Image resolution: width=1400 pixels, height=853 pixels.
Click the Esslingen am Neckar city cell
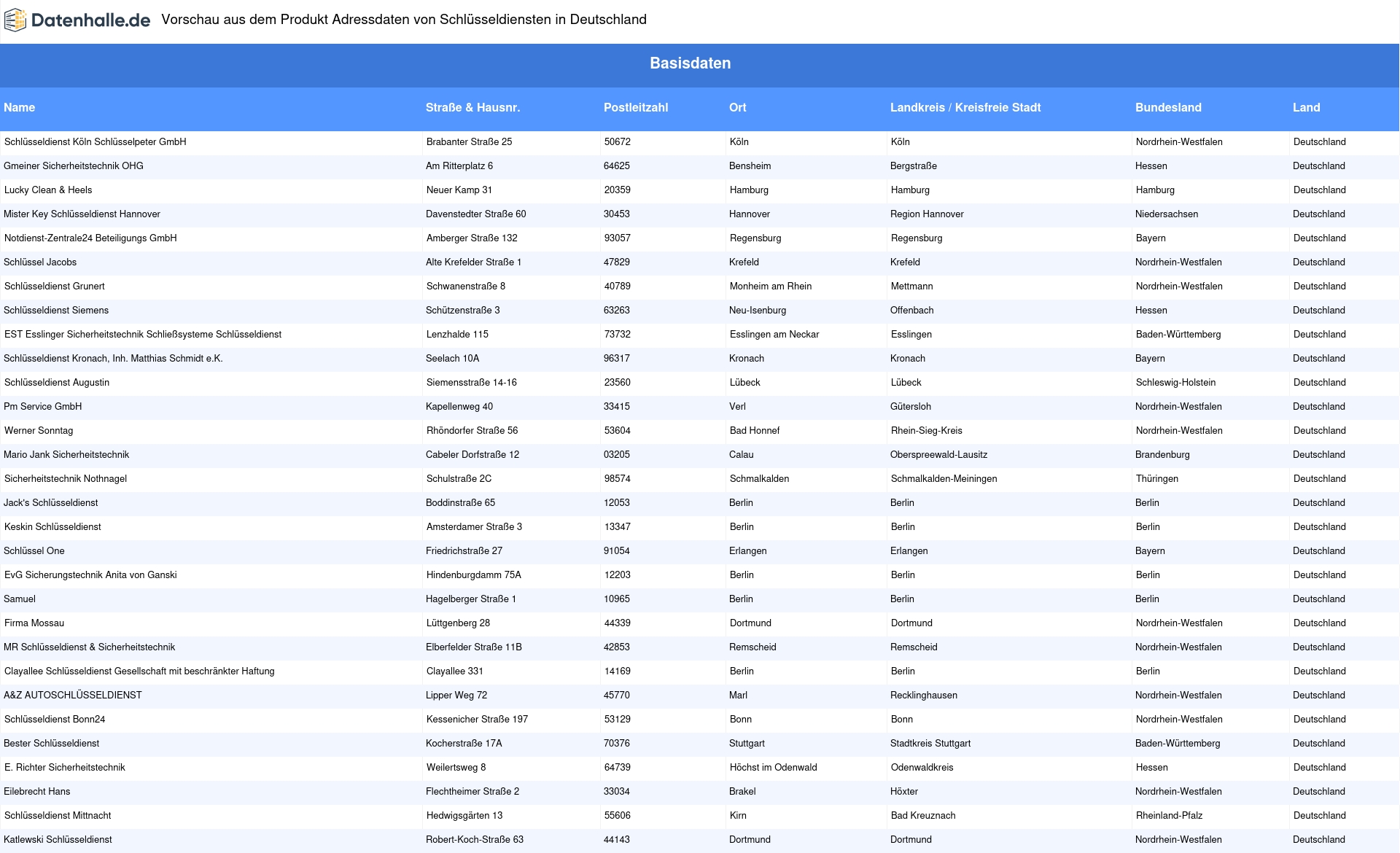point(774,335)
